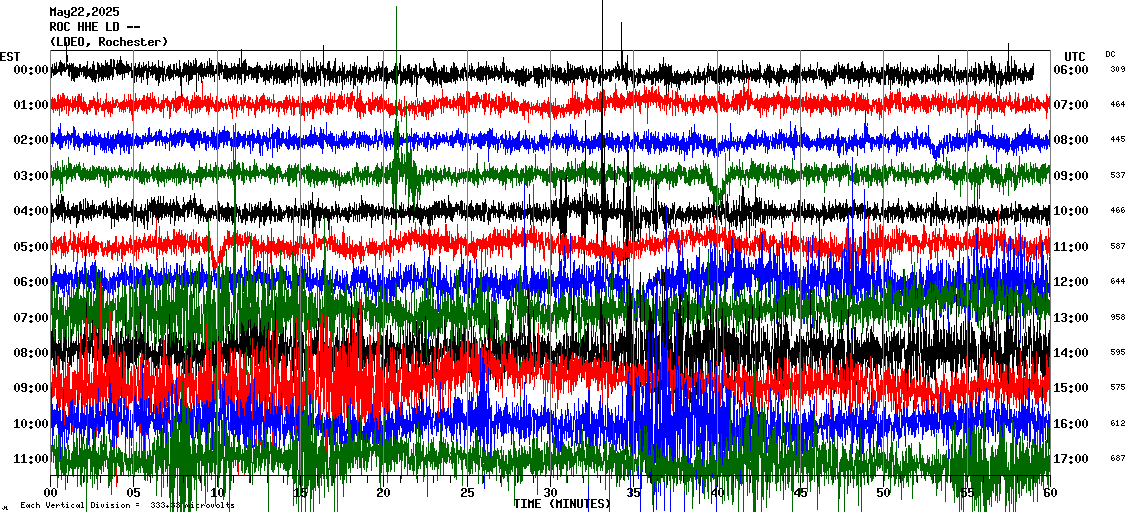Image resolution: width=1130 pixels, height=519 pixels.
Task: Click the EST column header
Action: (10, 56)
